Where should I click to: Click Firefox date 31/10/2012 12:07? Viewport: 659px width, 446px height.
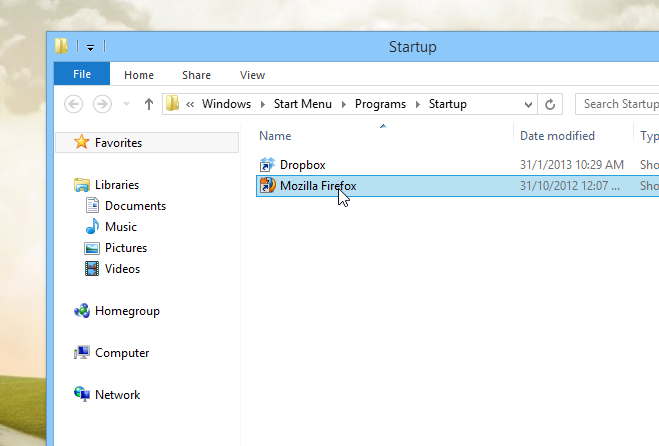click(569, 186)
